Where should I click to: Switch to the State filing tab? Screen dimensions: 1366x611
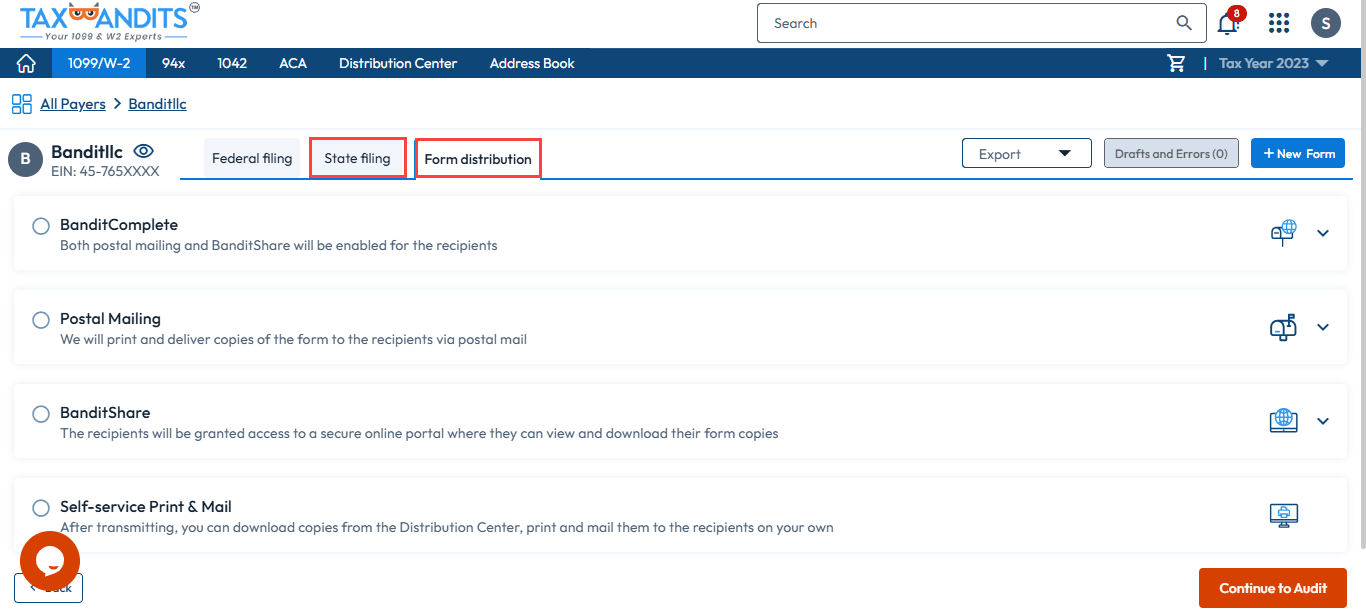(357, 158)
